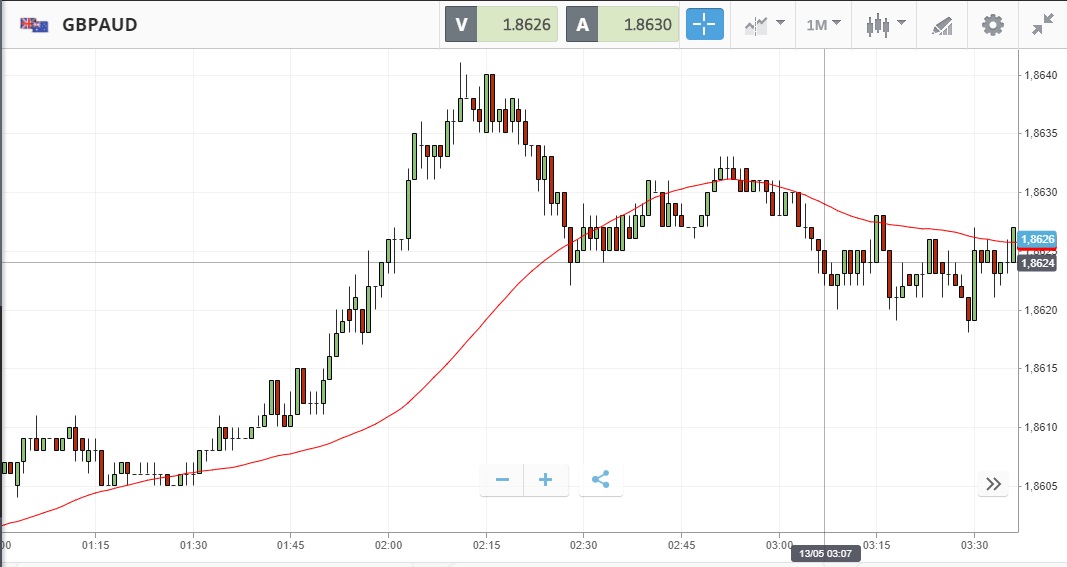Click the GBPAUD instrument name
Image resolution: width=1067 pixels, height=567 pixels.
[x=100, y=25]
